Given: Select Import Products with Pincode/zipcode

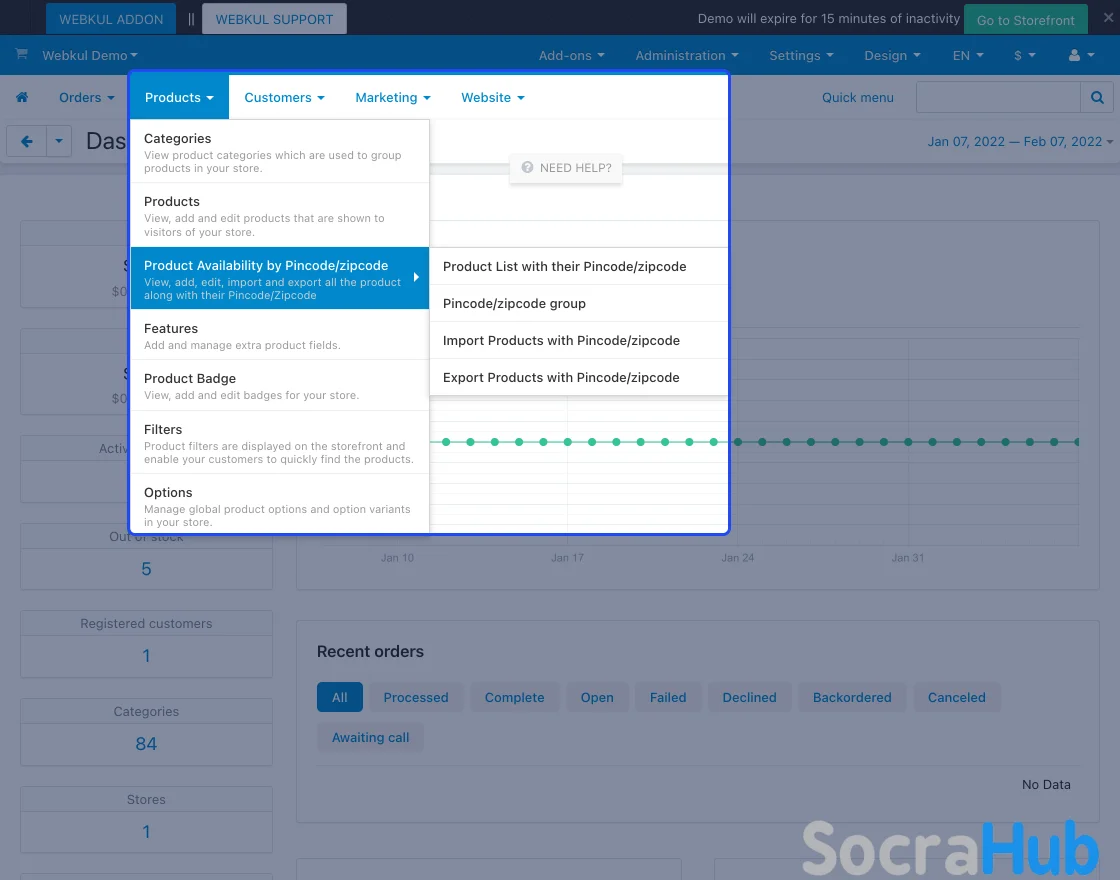Looking at the screenshot, I should coord(561,340).
